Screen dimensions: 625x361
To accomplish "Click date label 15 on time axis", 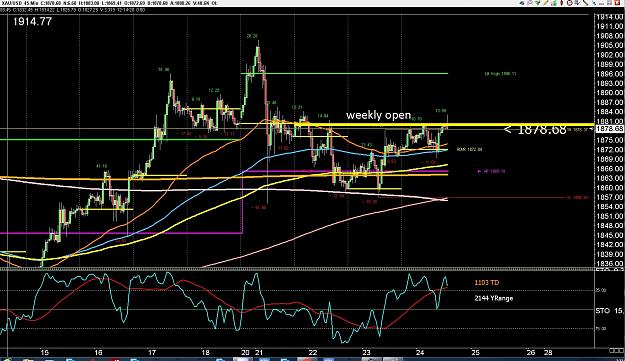I will pos(45,352).
